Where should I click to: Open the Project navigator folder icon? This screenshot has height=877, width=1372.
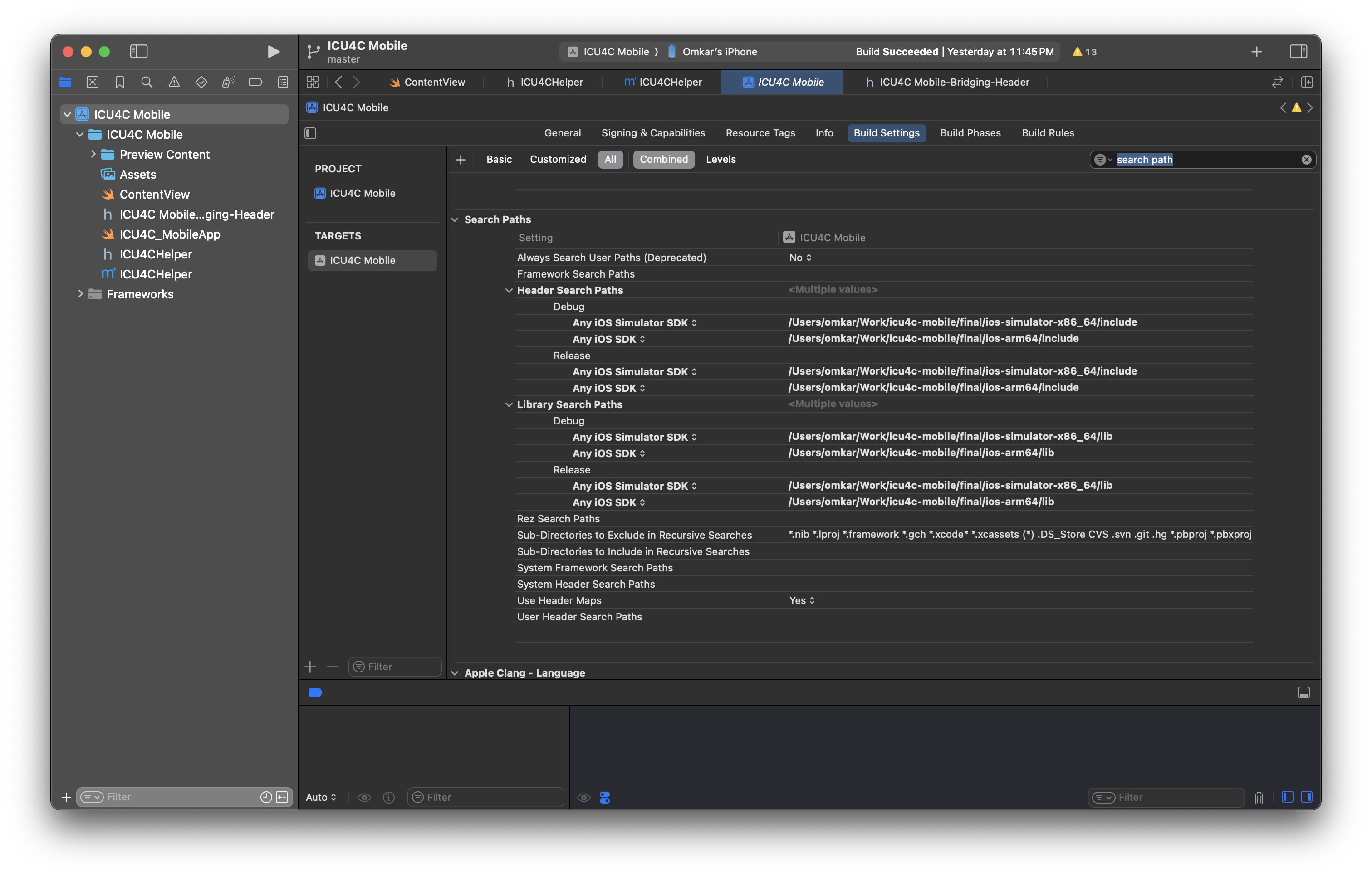65,83
